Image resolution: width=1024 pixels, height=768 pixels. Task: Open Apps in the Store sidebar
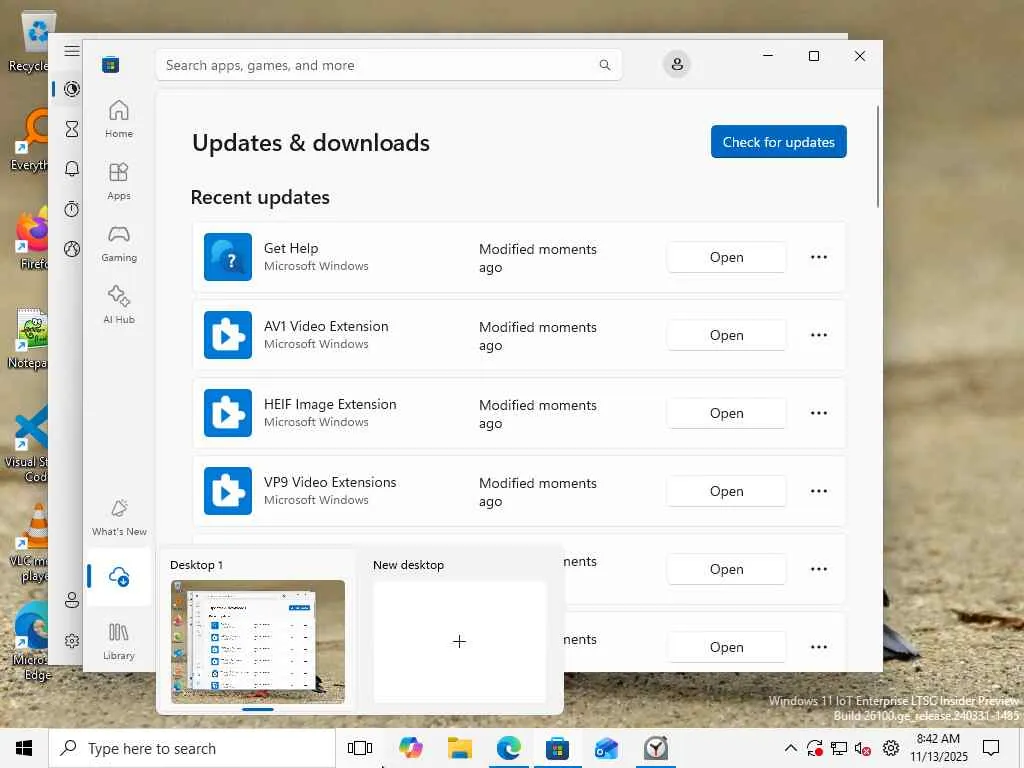[x=119, y=181]
